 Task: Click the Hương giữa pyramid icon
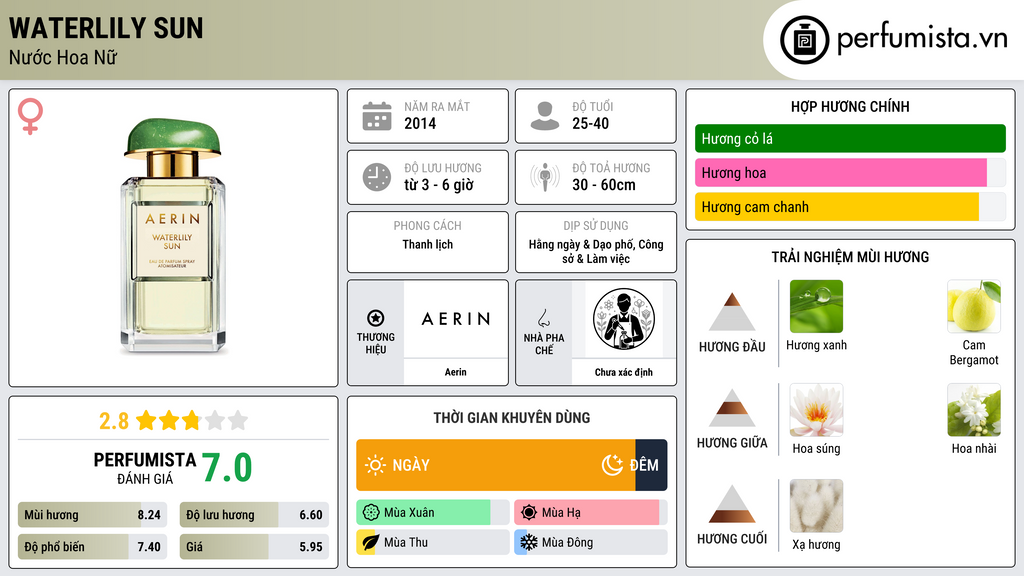[732, 408]
